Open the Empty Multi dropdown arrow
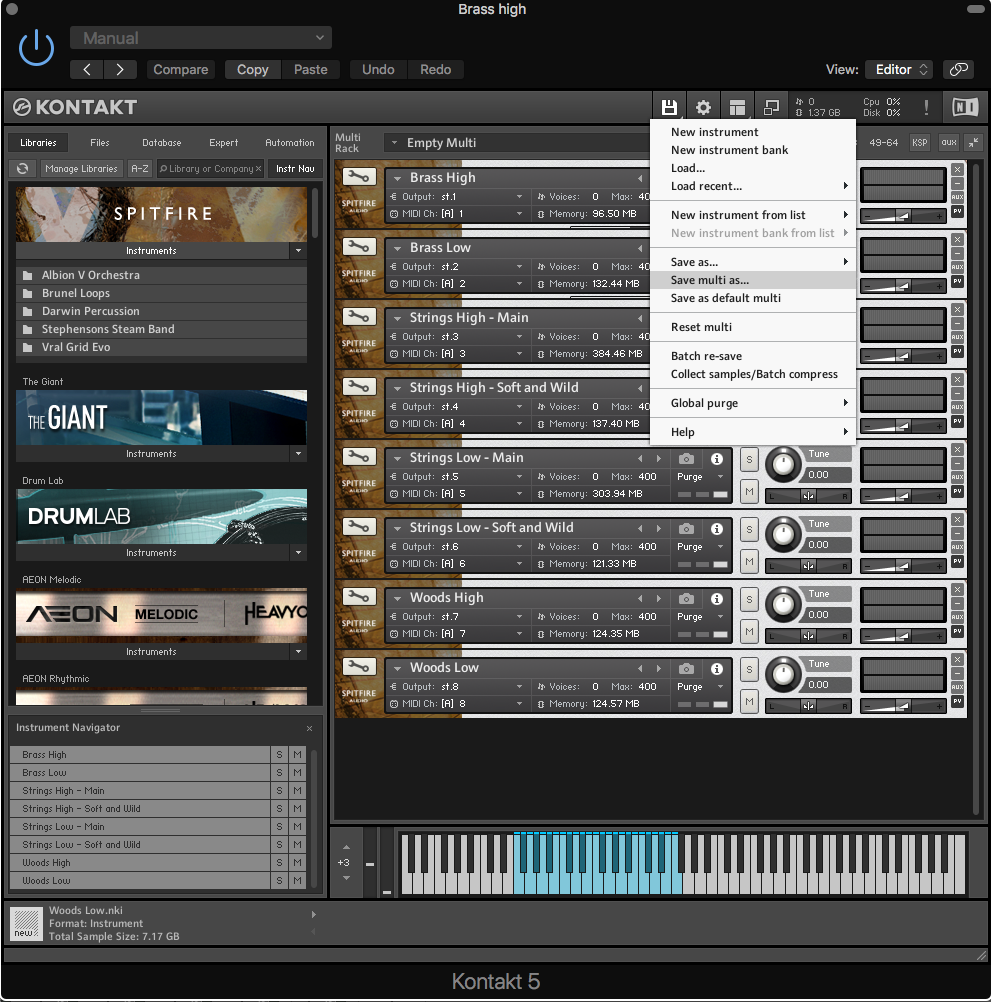Image resolution: width=991 pixels, height=1002 pixels. [394, 143]
